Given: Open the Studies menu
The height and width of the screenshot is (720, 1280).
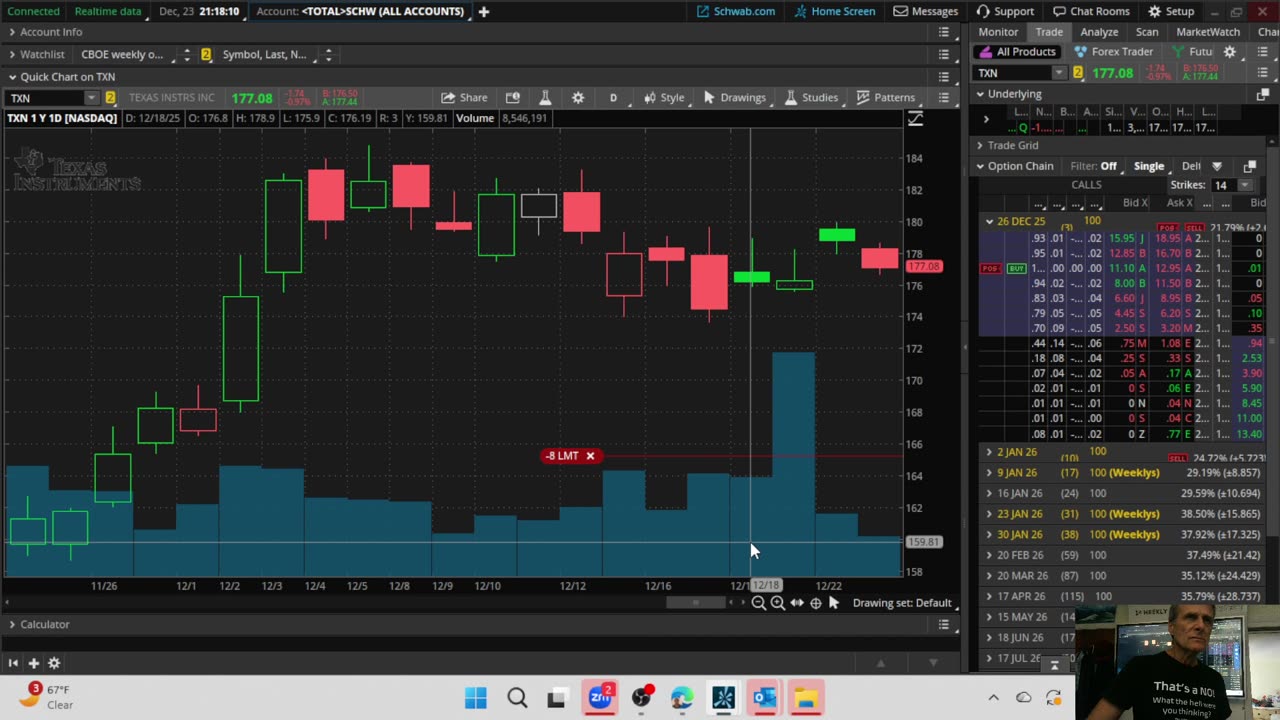Looking at the screenshot, I should (x=811, y=98).
